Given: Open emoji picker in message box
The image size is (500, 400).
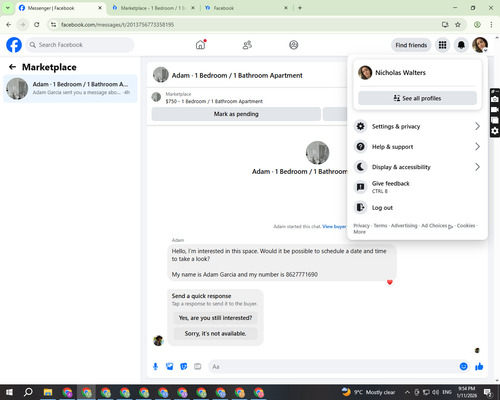Looking at the screenshot, I should [463, 367].
